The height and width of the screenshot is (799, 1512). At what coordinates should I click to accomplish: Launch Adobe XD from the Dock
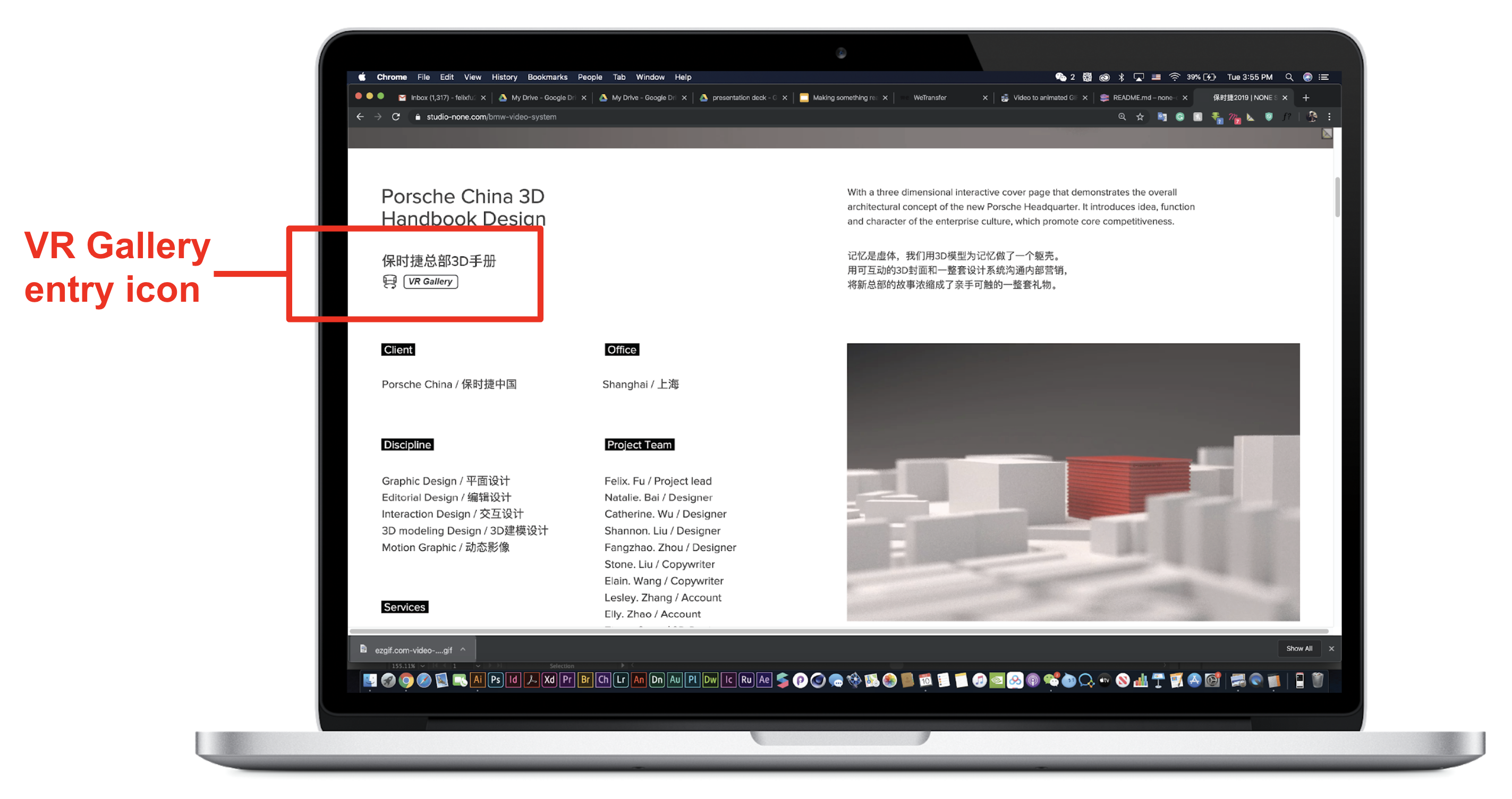pos(549,680)
